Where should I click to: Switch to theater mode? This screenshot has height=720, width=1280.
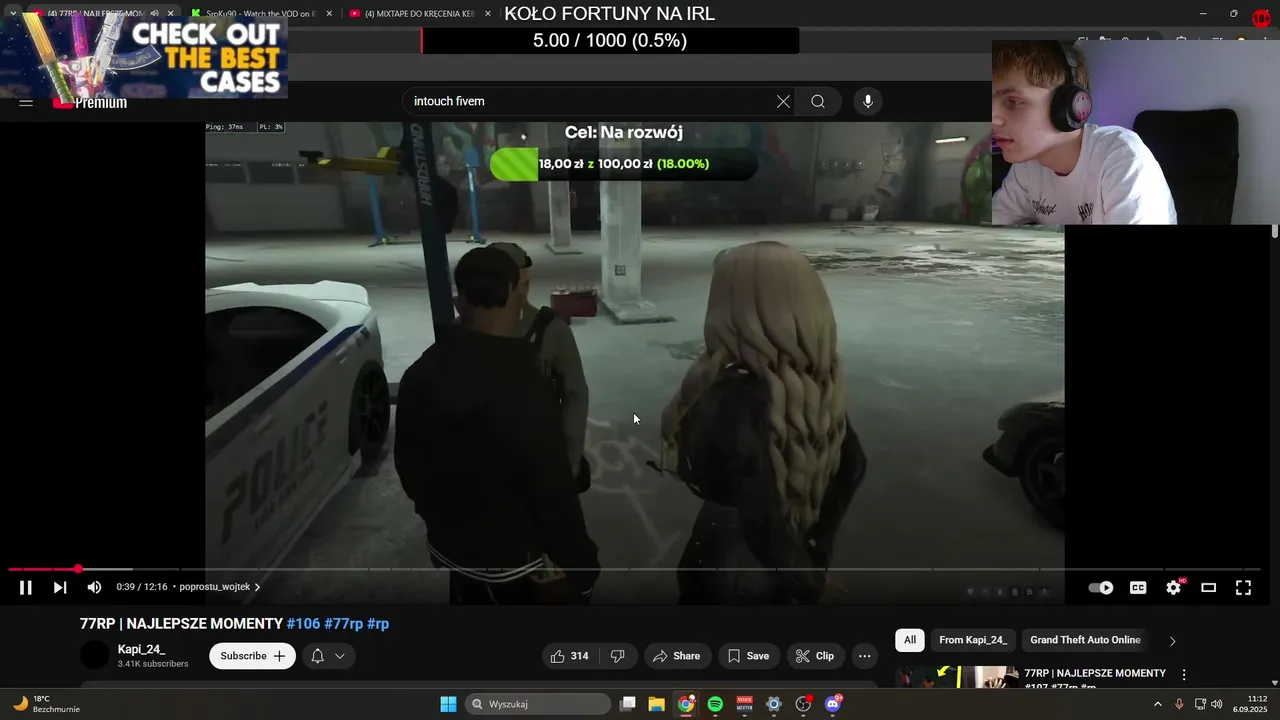tap(1208, 588)
